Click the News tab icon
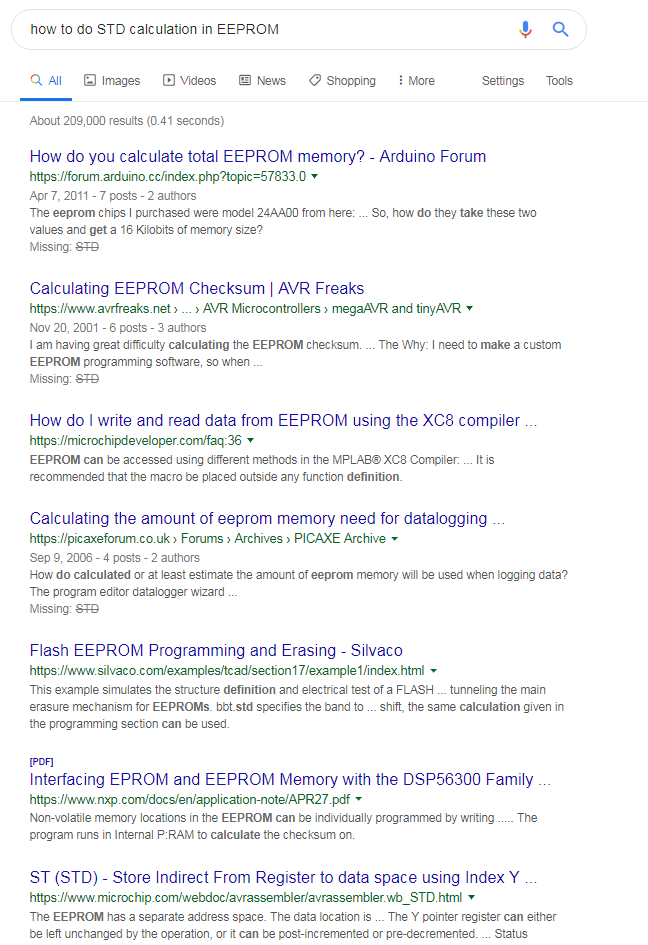 click(243, 80)
